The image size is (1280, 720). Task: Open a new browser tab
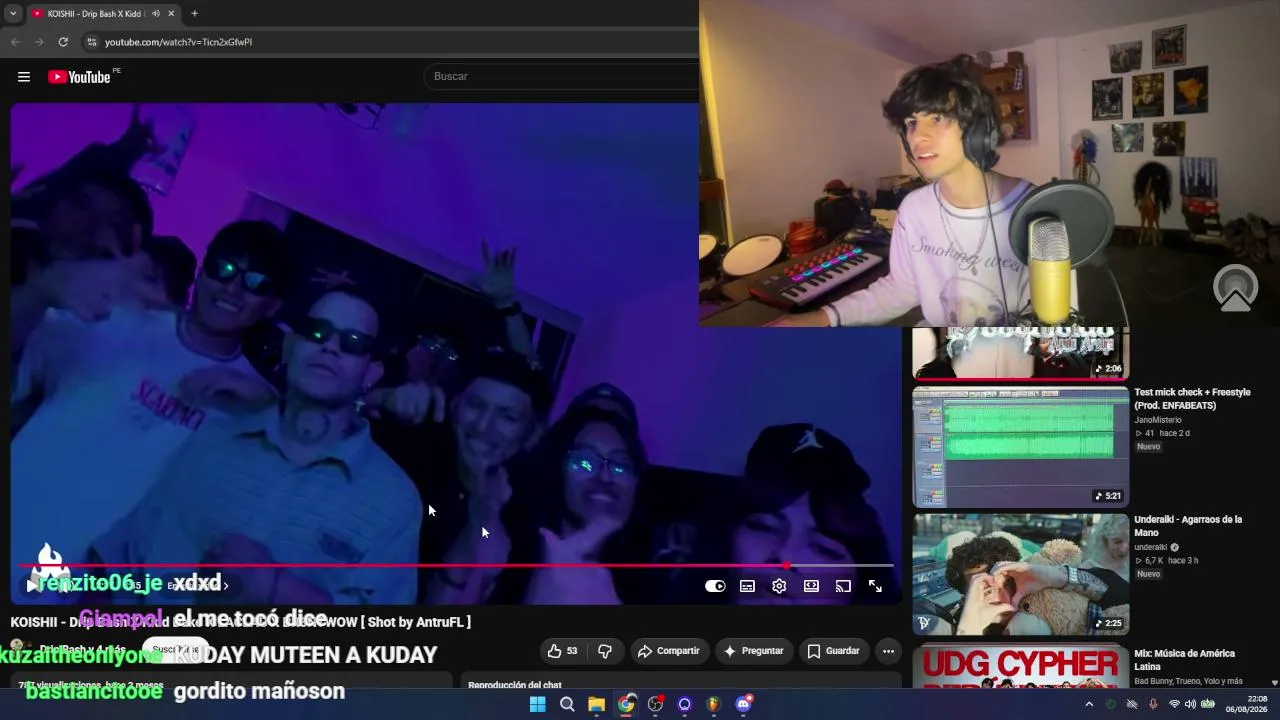pyautogui.click(x=194, y=14)
